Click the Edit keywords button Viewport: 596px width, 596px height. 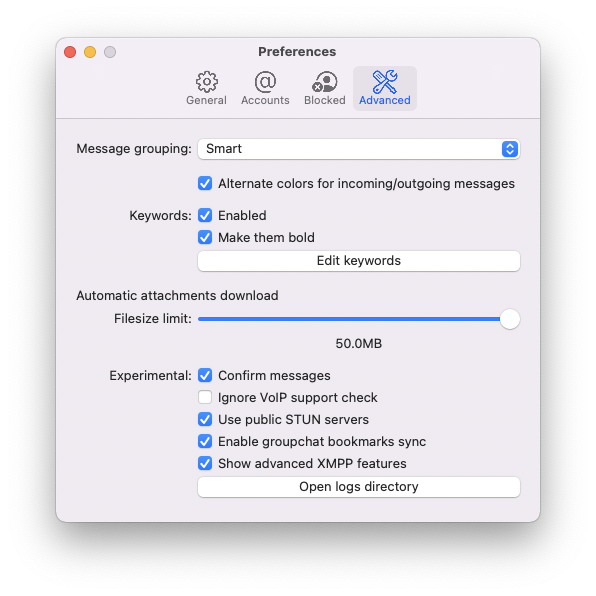coord(358,261)
